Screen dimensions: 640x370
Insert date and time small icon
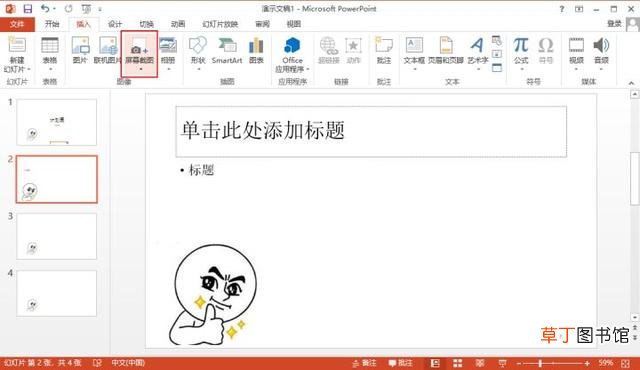click(497, 40)
